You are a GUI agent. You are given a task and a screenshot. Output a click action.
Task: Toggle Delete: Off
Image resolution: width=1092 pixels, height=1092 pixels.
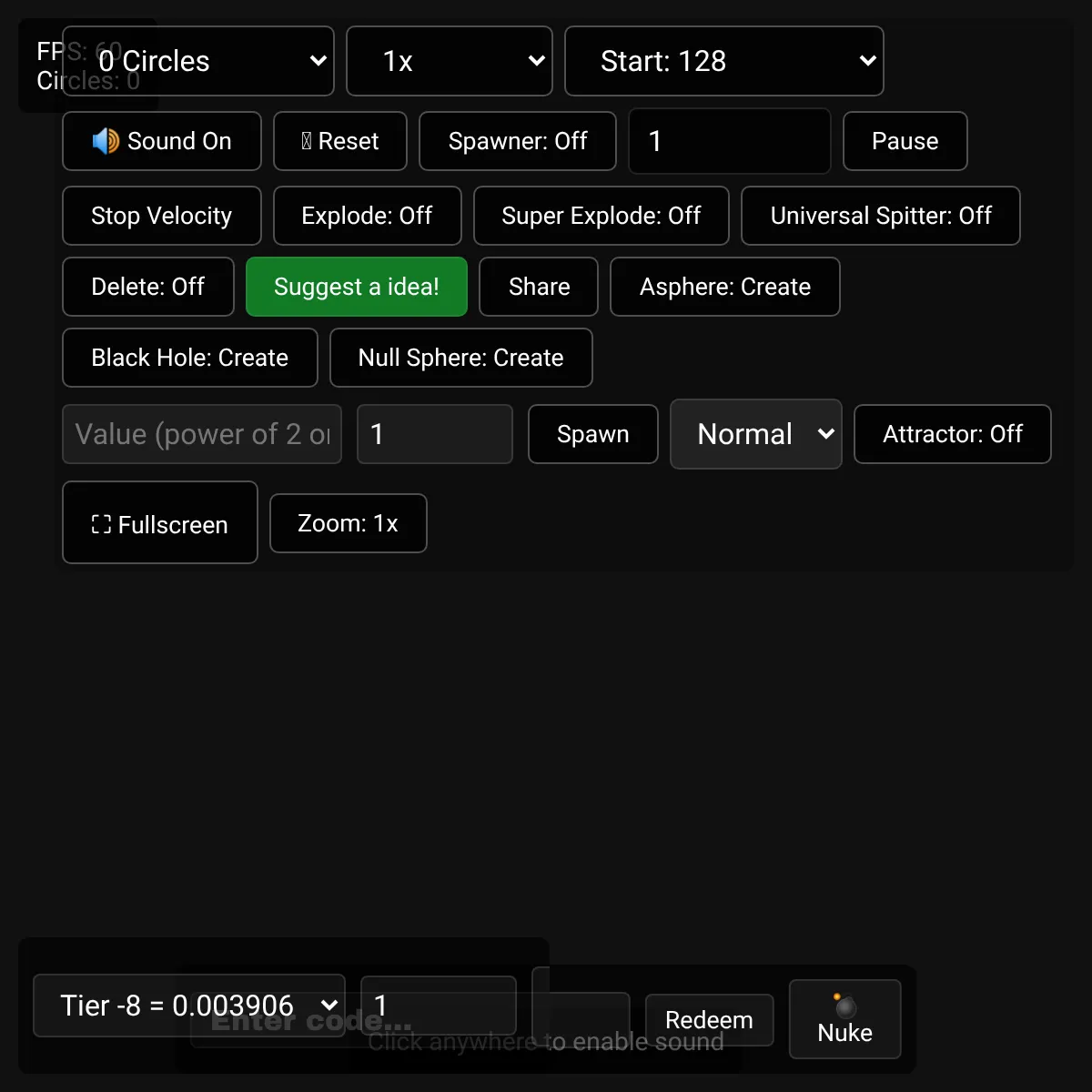[x=148, y=287]
